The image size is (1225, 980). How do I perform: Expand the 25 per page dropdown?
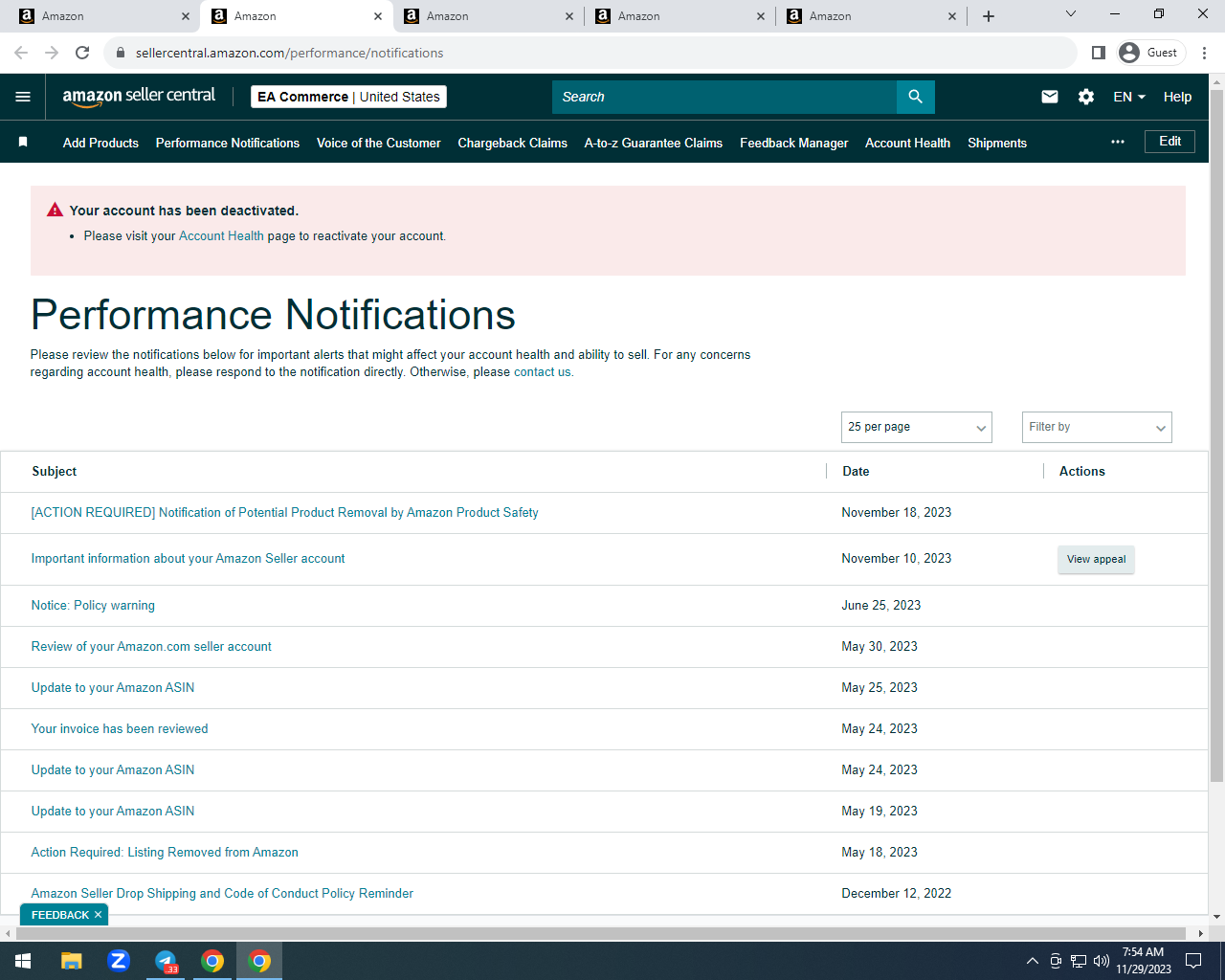click(x=917, y=427)
